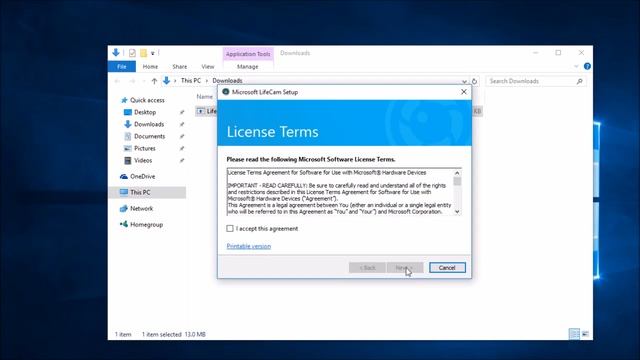The image size is (640, 360).
Task: Click the Properties quick access toolbar icon
Action: [x=132, y=53]
